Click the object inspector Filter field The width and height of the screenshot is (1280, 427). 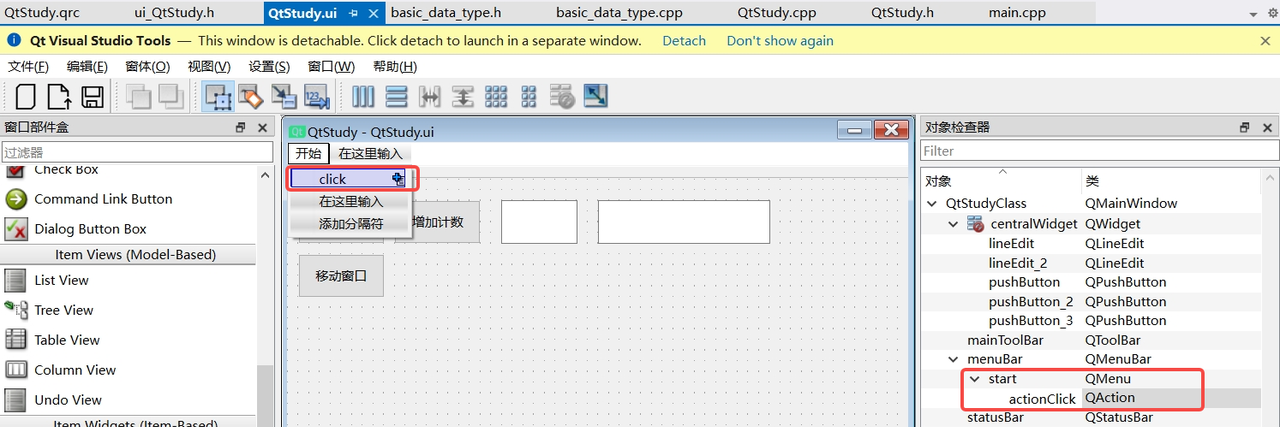coord(1098,151)
